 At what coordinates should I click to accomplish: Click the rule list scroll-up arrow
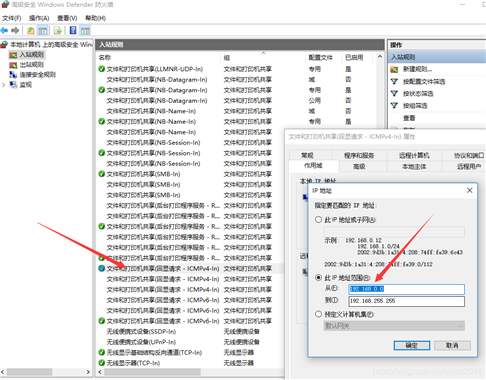pyautogui.click(x=380, y=57)
